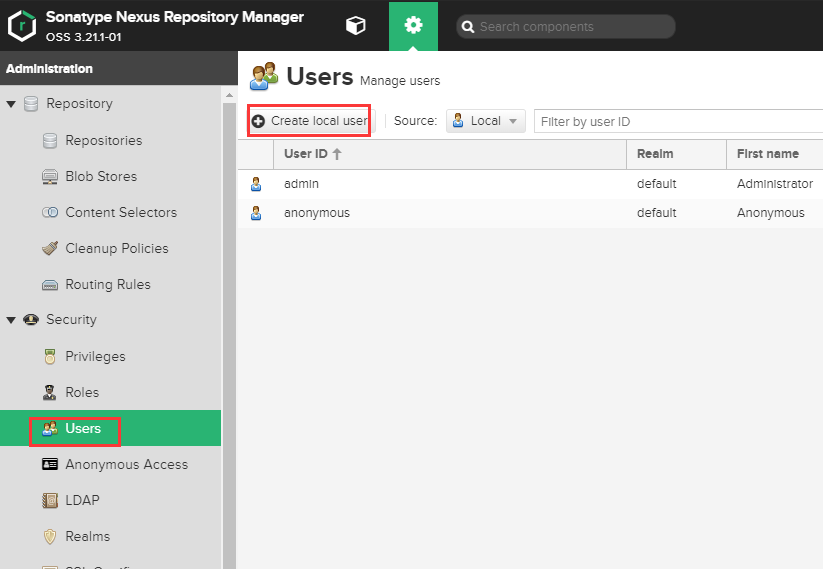Click the admin row default realm cell
The width and height of the screenshot is (823, 569).
click(x=656, y=184)
